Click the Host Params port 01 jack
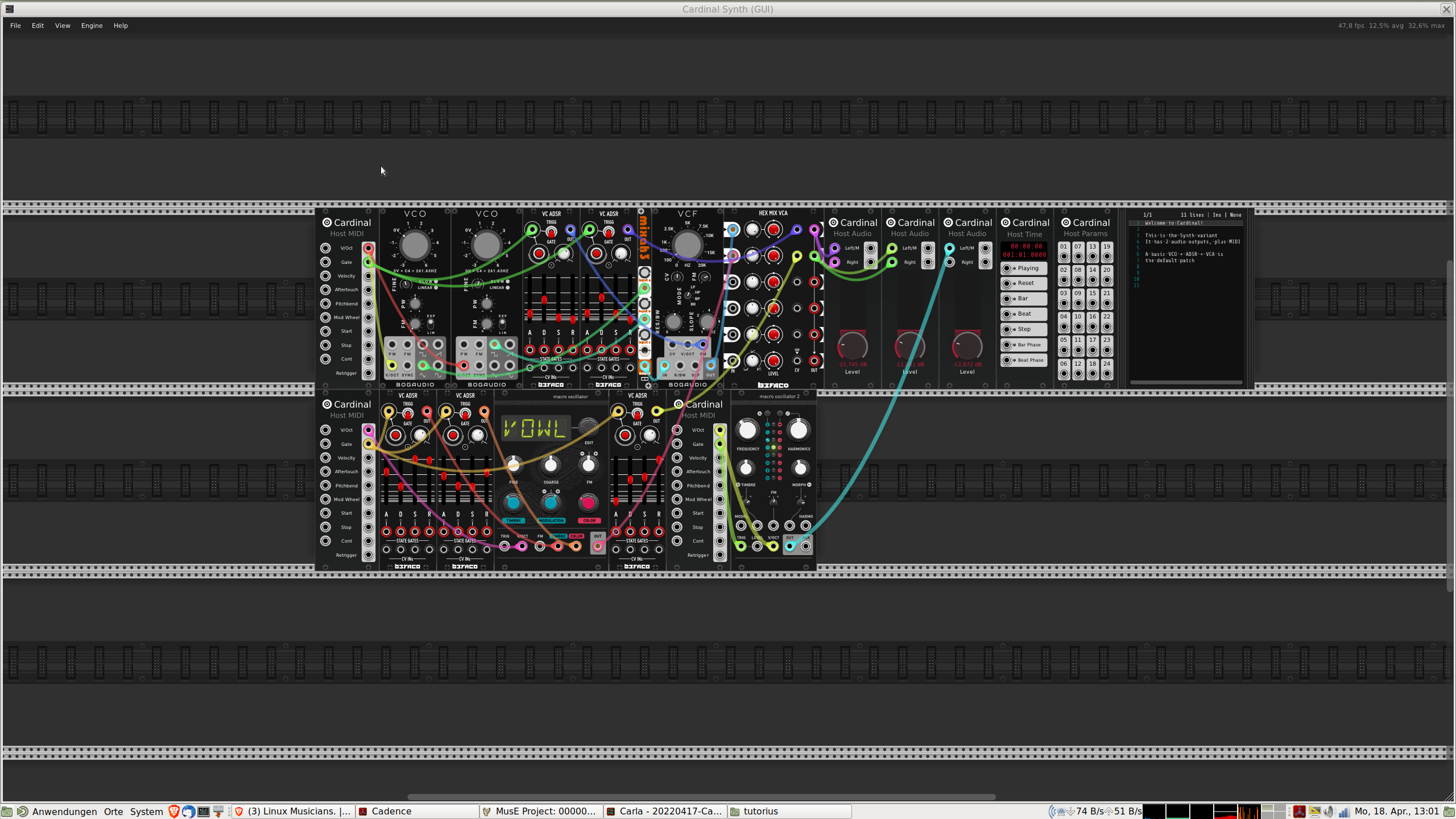The width and height of the screenshot is (1456, 819). [1064, 256]
